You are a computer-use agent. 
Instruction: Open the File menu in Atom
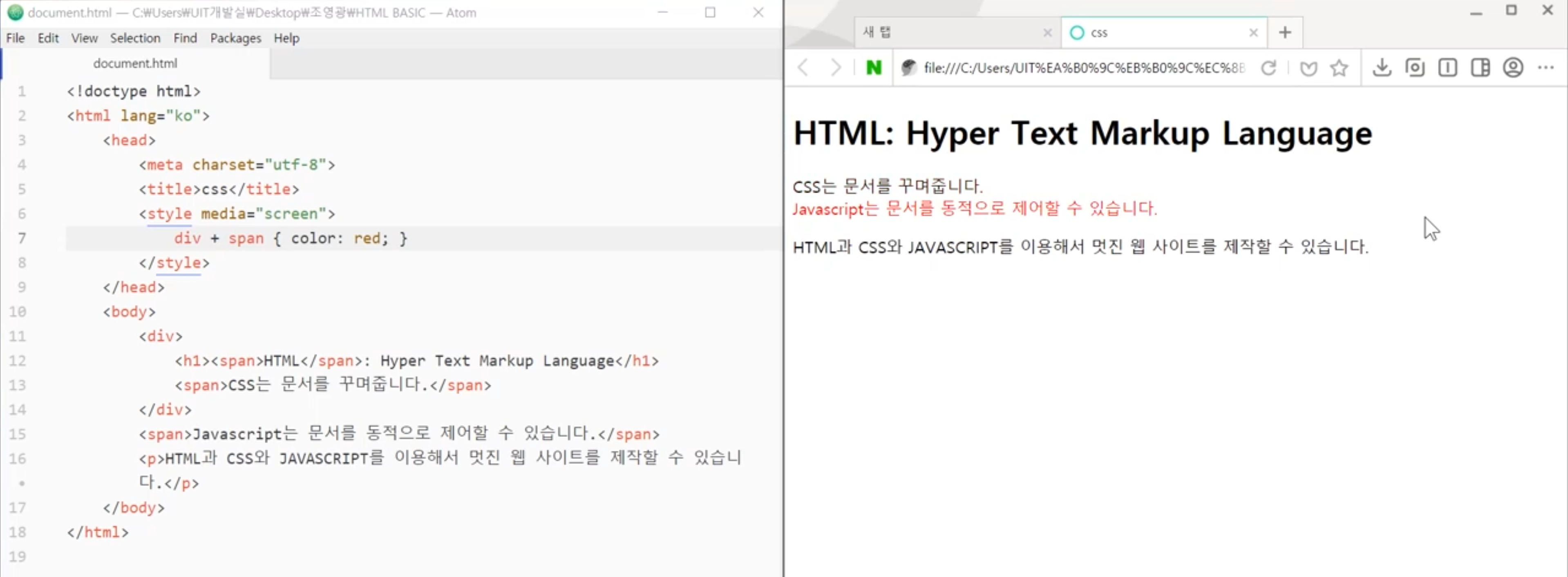[x=15, y=38]
